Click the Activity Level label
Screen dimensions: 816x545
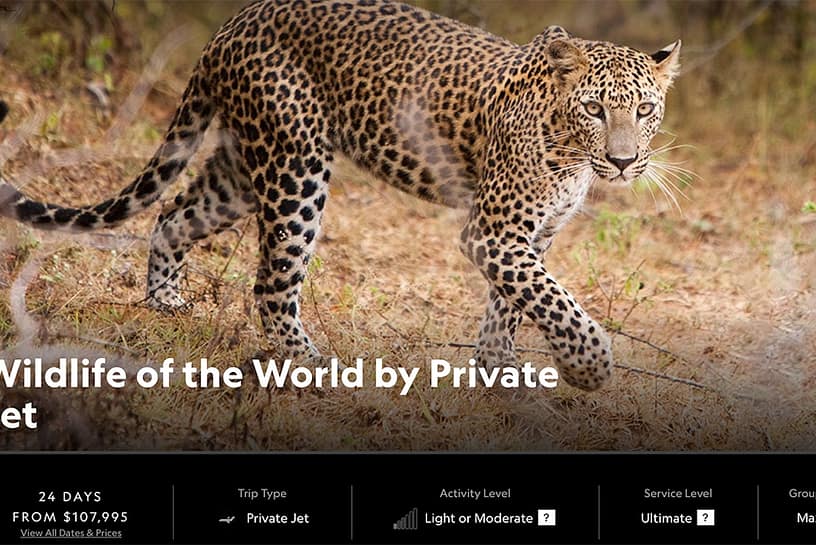pyautogui.click(x=475, y=493)
